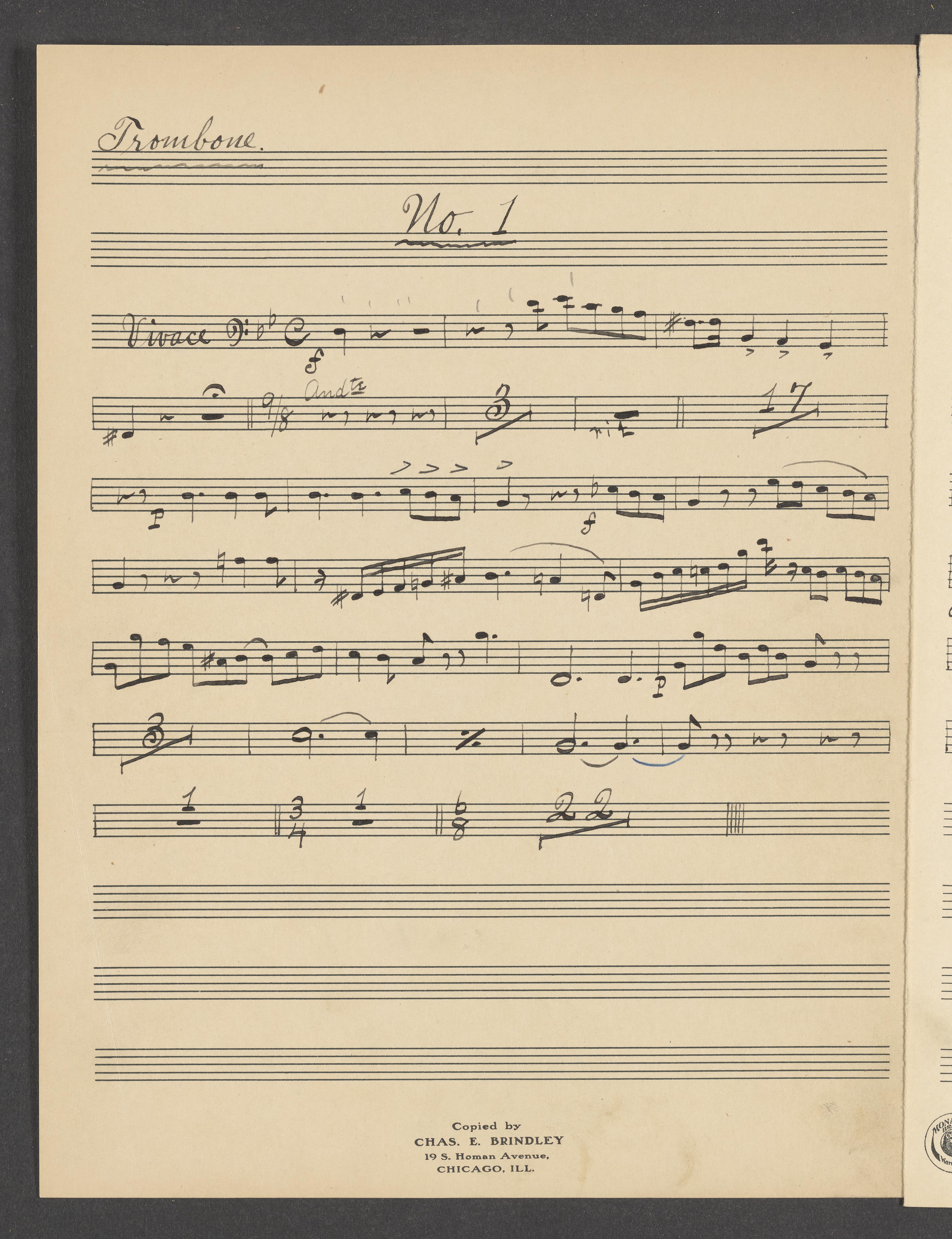Click the final barline of the piece
This screenshot has width=952, height=1239.
[734, 819]
